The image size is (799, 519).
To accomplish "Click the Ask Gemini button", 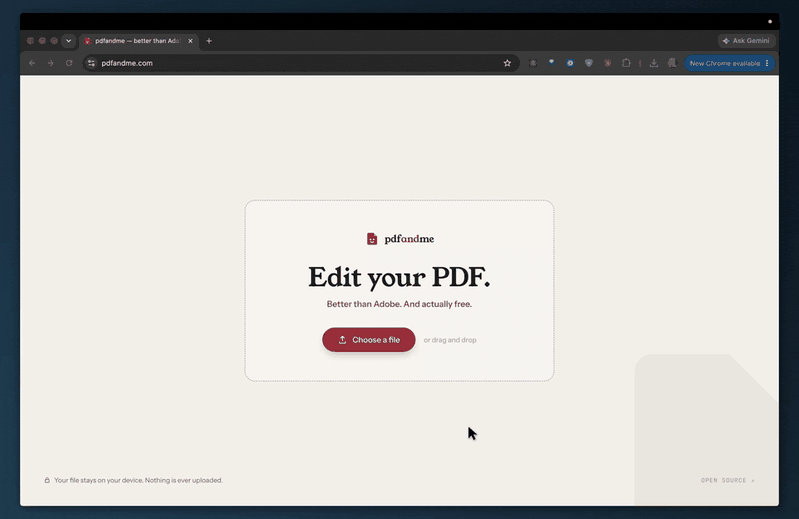I will [x=747, y=41].
